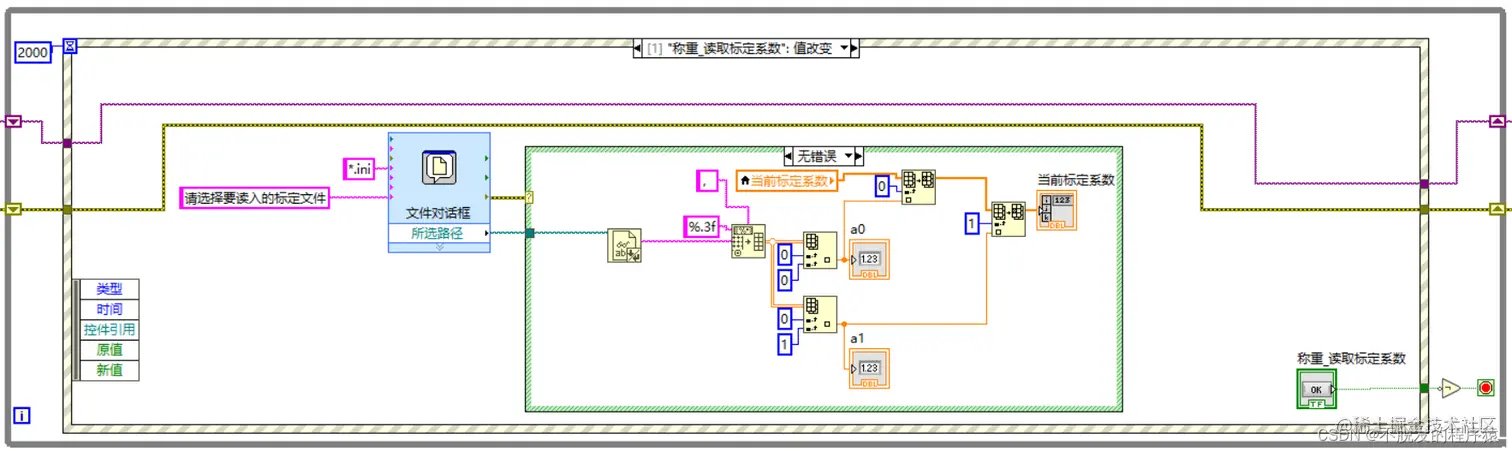Screen dimensions: 1512x451
Task: Click the 0 constant on upper Replace Array Subset
Action: pos(883,187)
